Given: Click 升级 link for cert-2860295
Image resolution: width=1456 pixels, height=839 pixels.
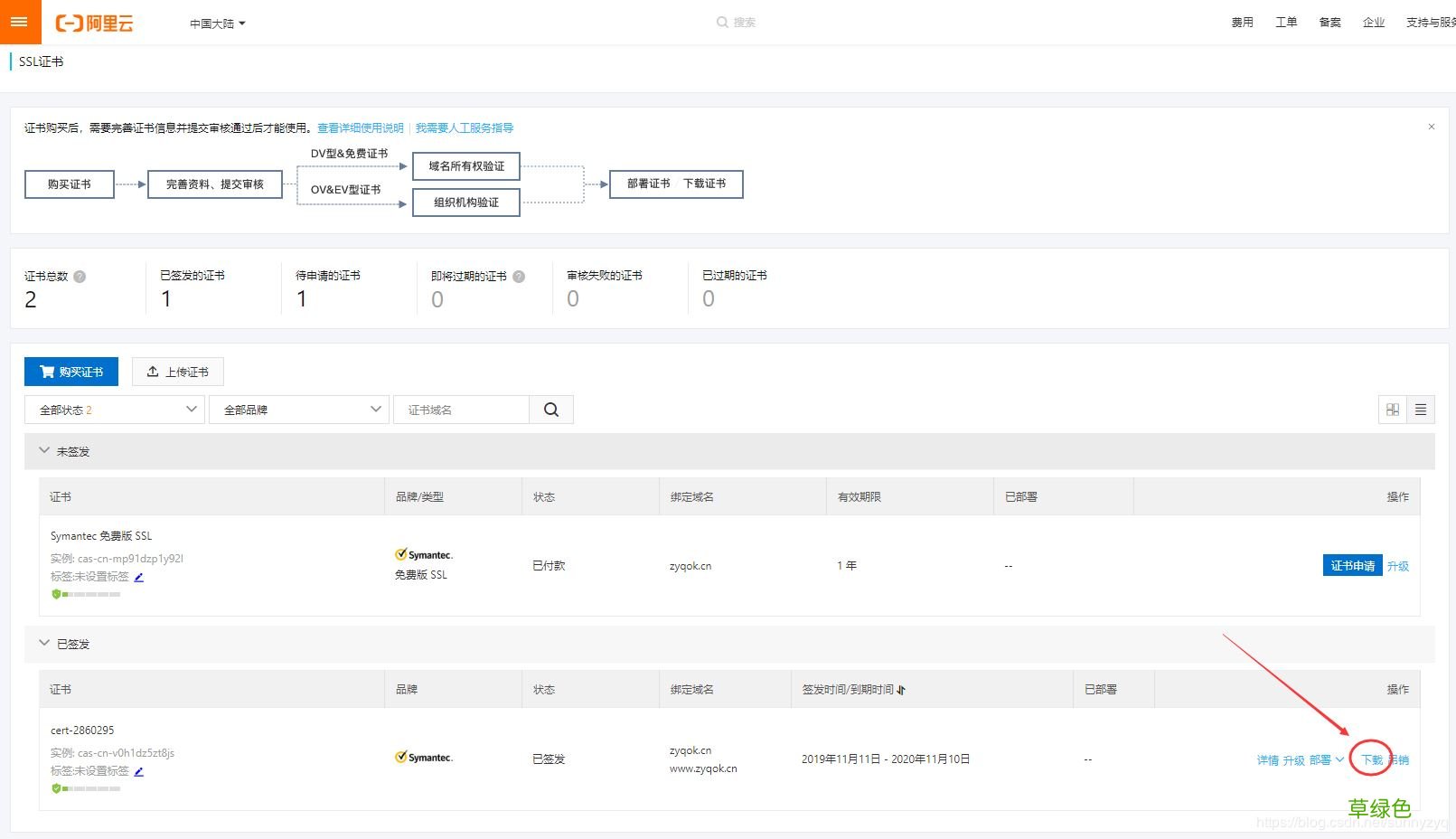Looking at the screenshot, I should [1294, 760].
